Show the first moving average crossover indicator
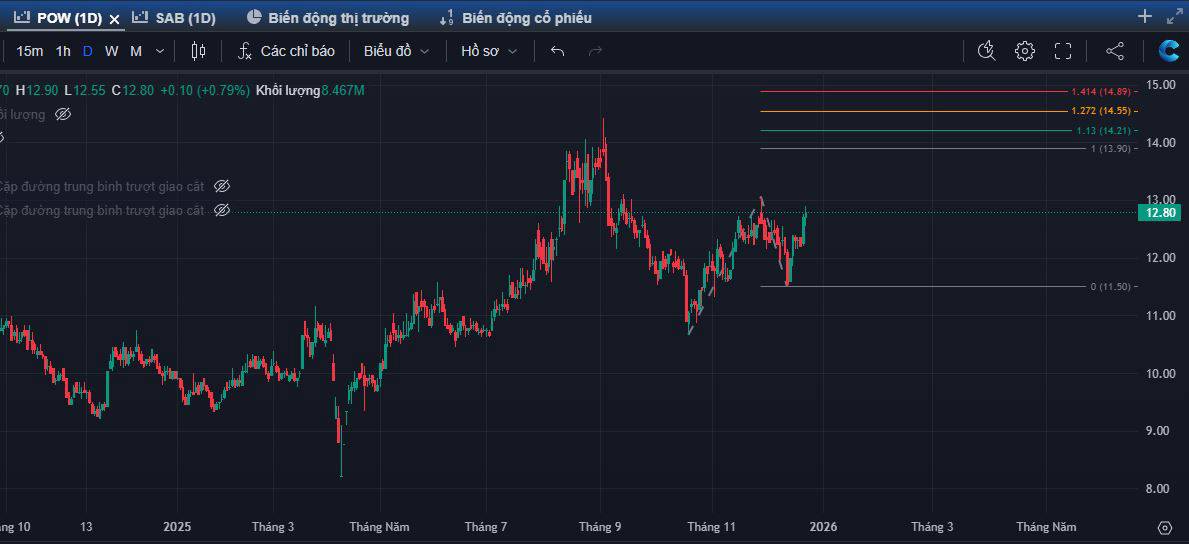 click(222, 186)
